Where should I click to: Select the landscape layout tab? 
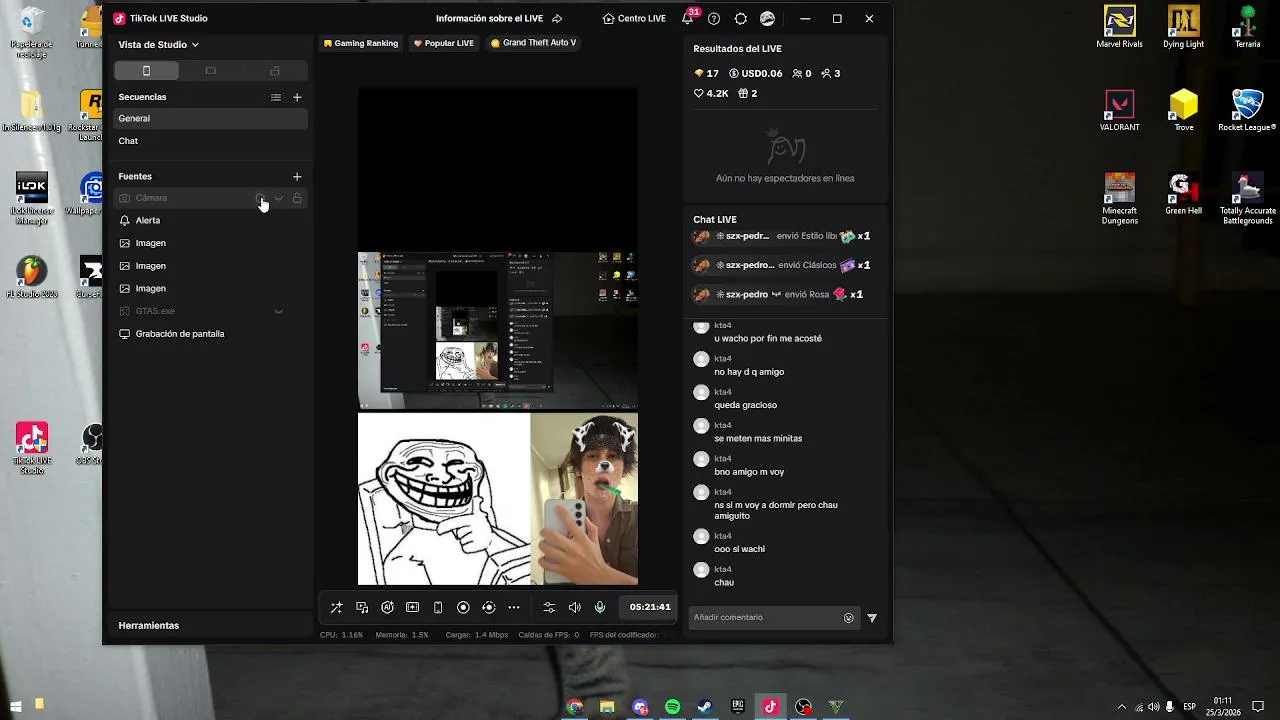(210, 71)
